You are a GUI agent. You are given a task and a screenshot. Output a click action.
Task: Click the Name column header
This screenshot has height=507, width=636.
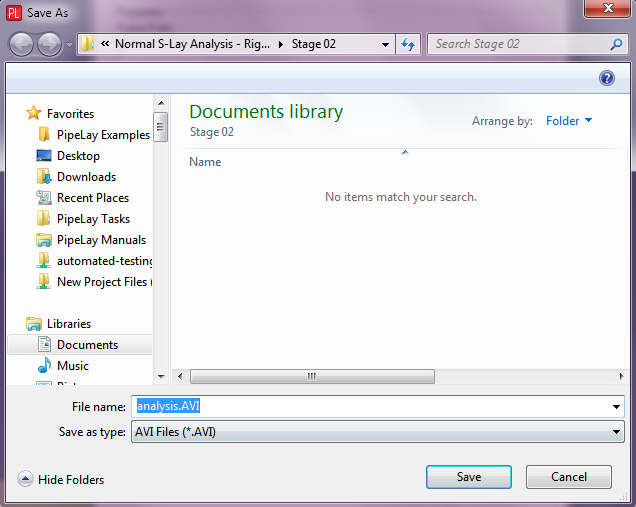(205, 162)
